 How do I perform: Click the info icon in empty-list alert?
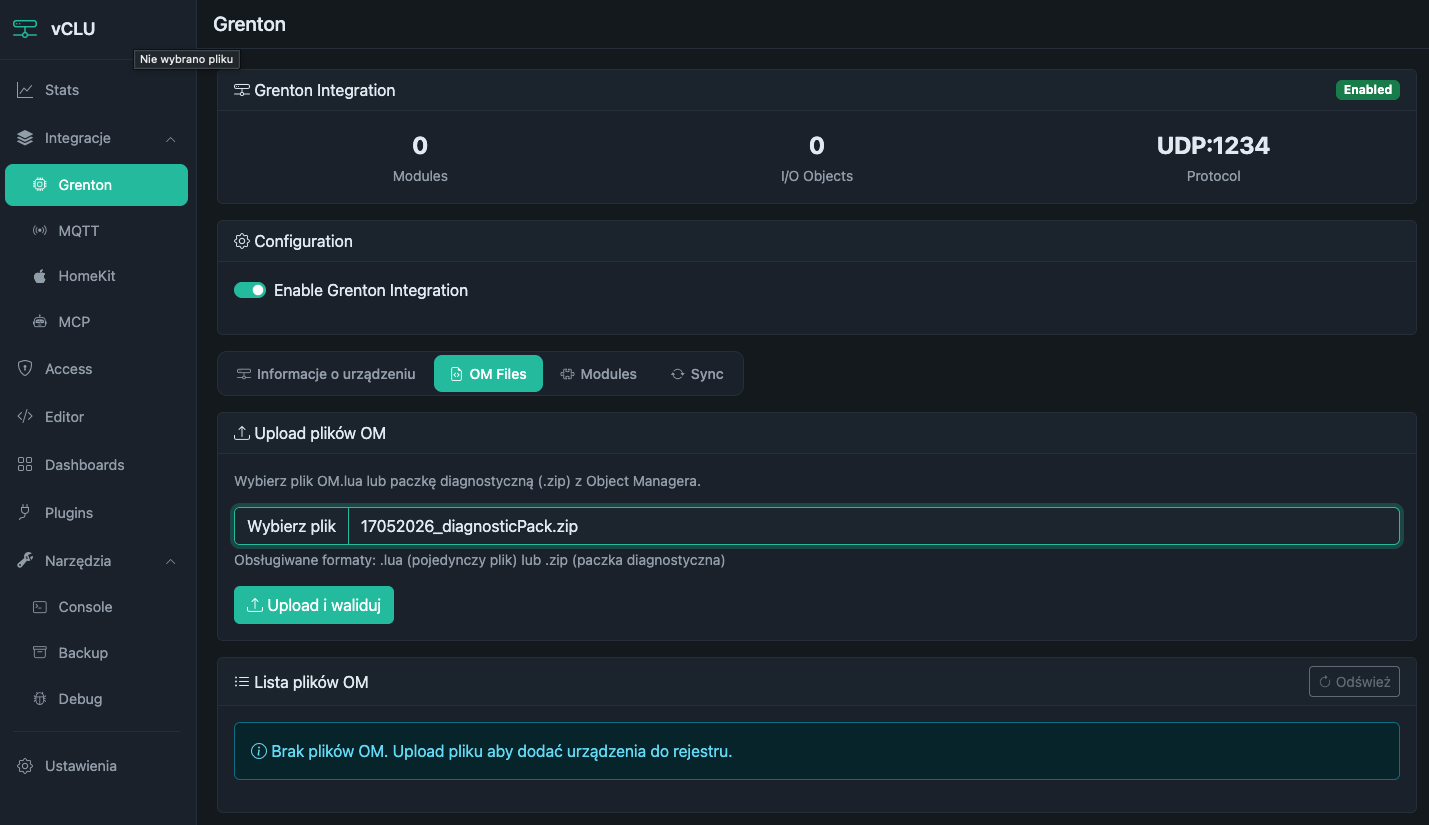coord(259,751)
